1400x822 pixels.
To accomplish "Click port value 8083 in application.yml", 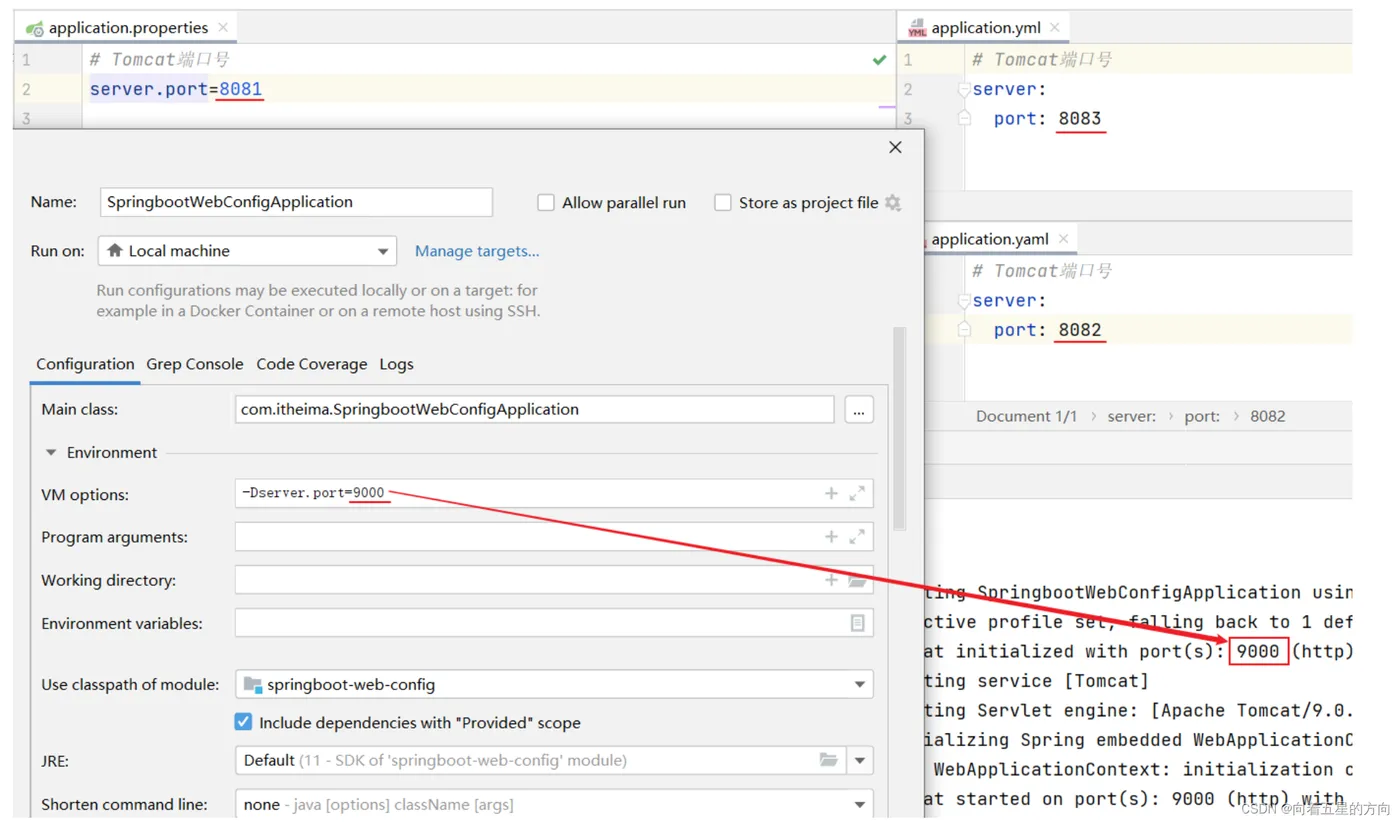I will click(1080, 118).
